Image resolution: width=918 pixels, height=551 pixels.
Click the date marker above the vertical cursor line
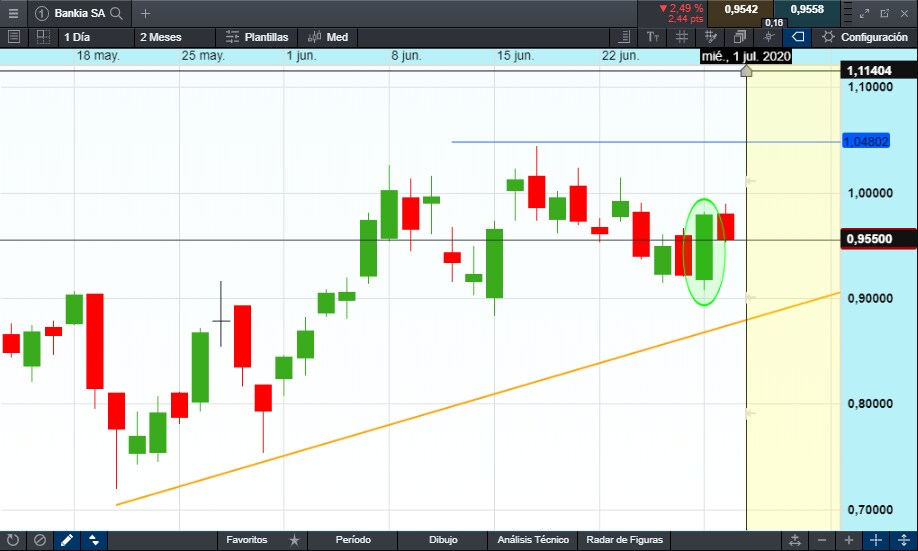pyautogui.click(x=746, y=71)
